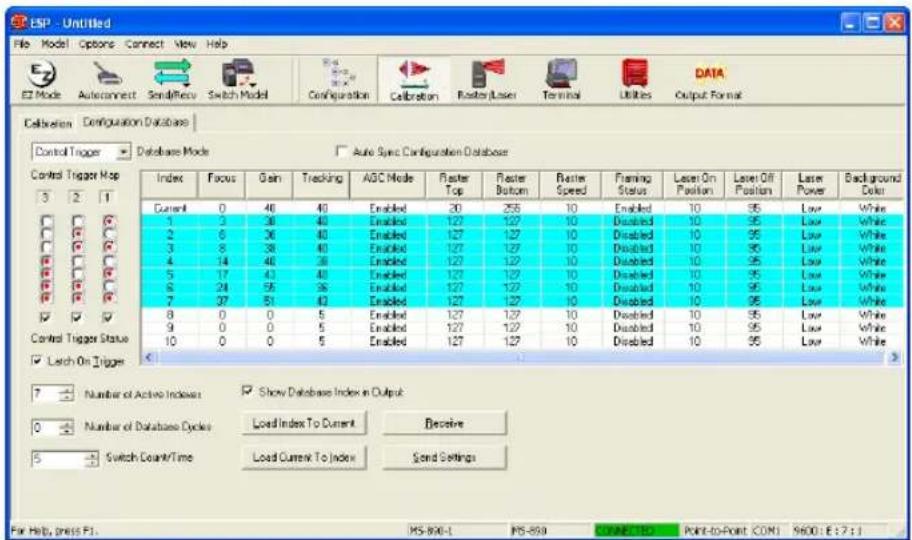Image resolution: width=912 pixels, height=540 pixels.
Task: Select index row 4 in the table
Action: pyautogui.click(x=522, y=261)
